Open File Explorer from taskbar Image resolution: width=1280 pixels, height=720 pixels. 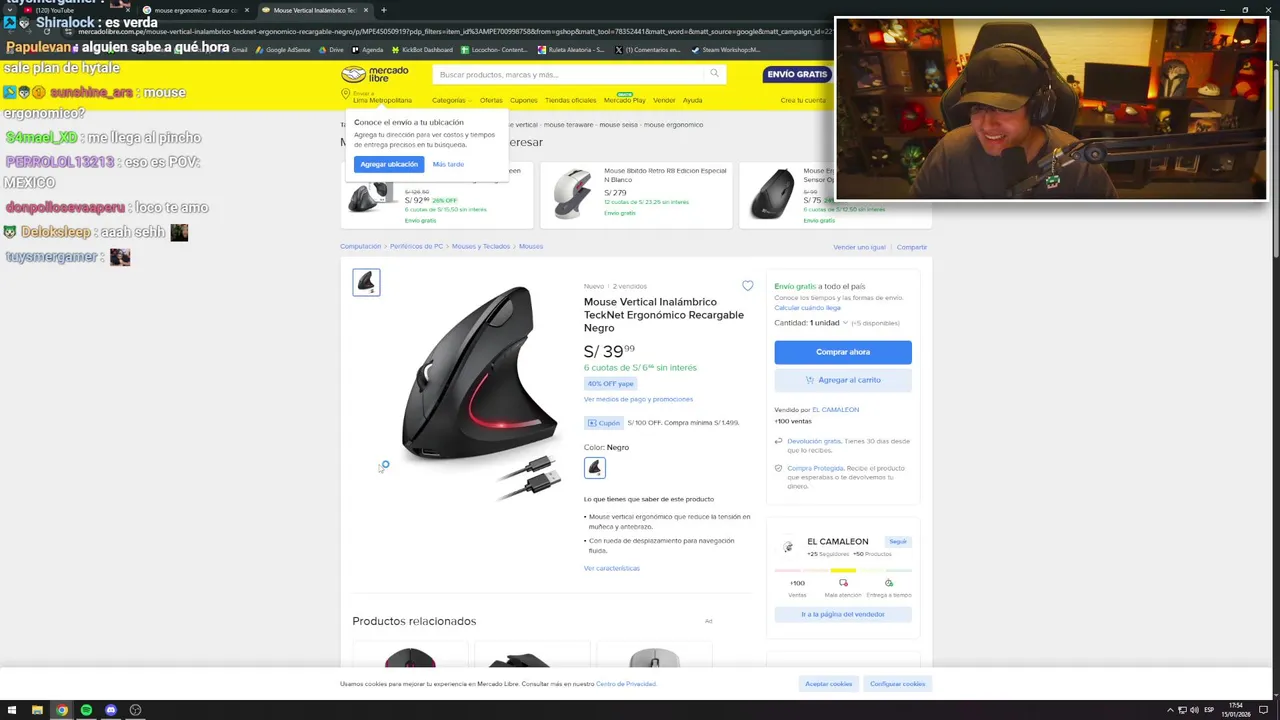[37, 710]
